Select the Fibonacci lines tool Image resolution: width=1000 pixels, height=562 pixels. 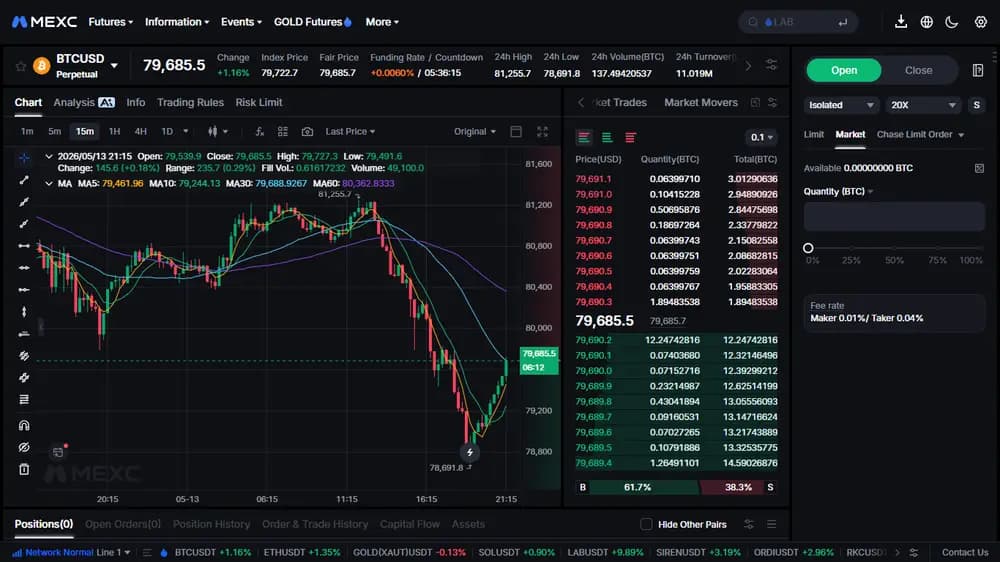pyautogui.click(x=24, y=399)
